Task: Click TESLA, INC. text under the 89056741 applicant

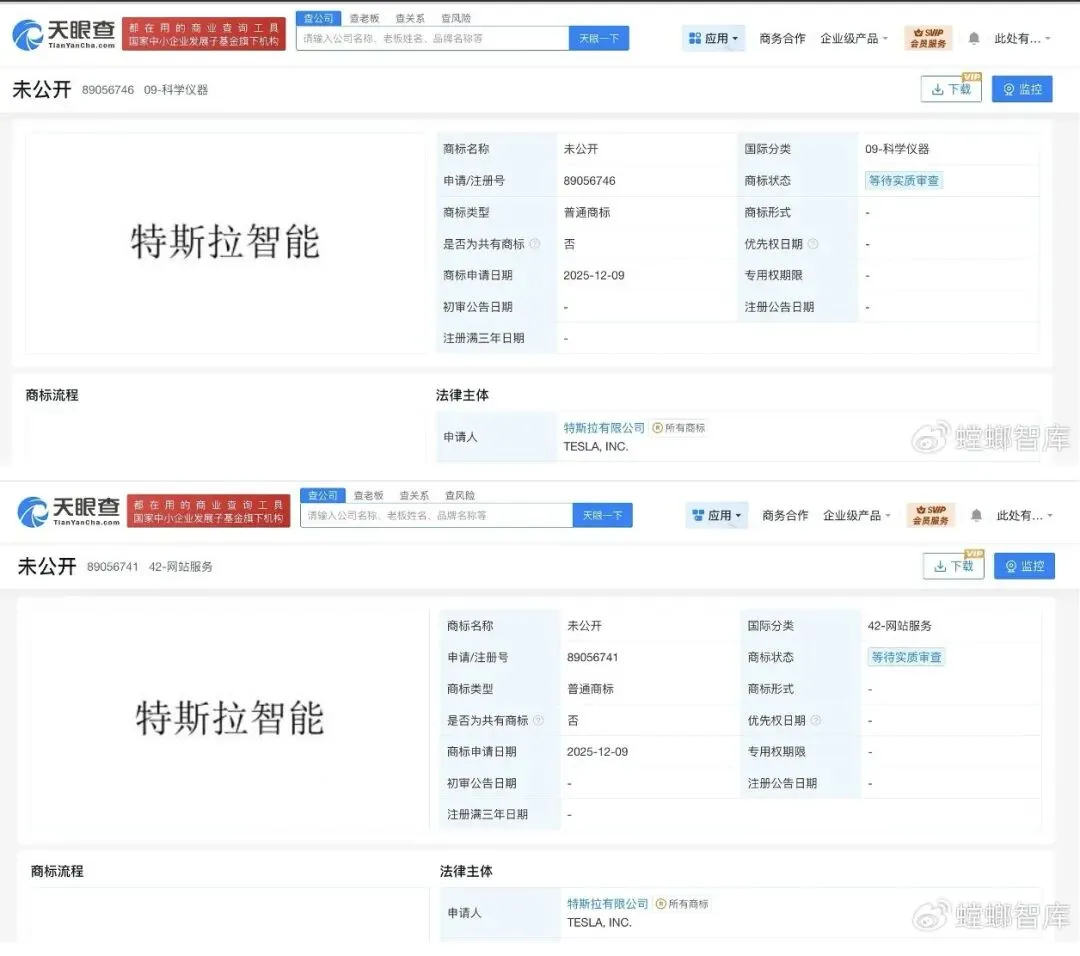Action: click(599, 922)
